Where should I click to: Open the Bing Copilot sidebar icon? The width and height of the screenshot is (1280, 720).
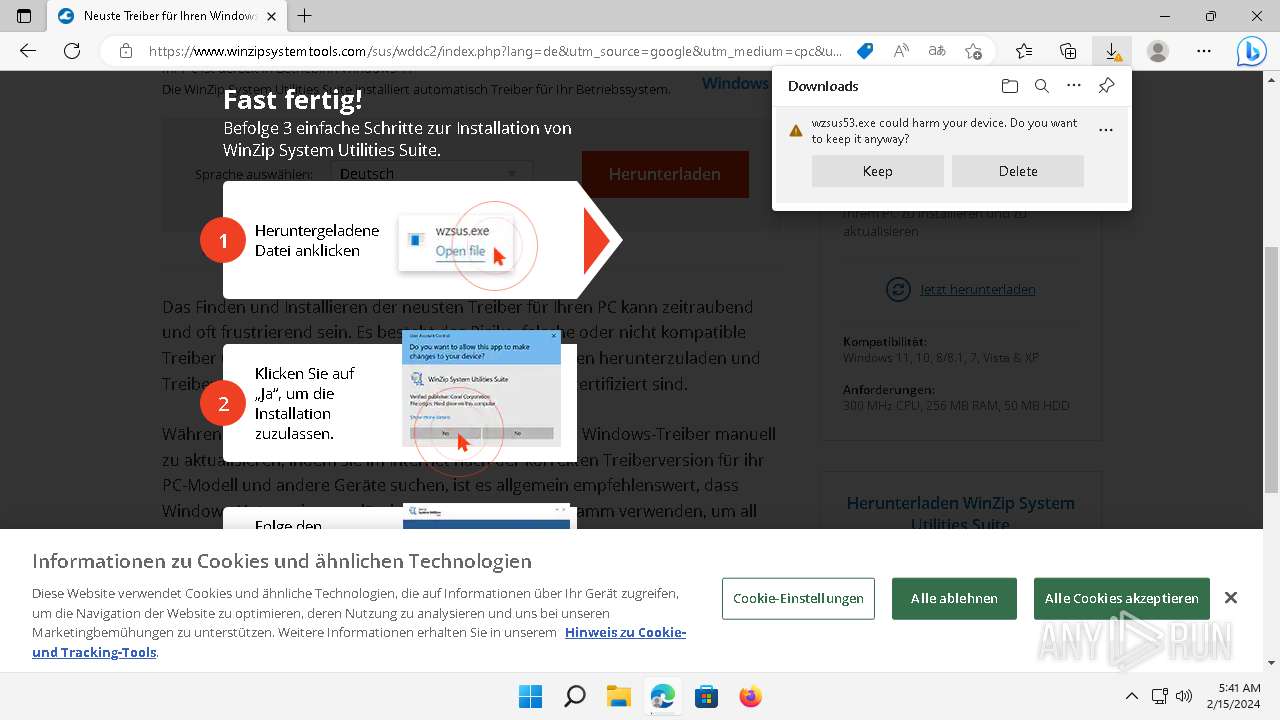click(1251, 51)
